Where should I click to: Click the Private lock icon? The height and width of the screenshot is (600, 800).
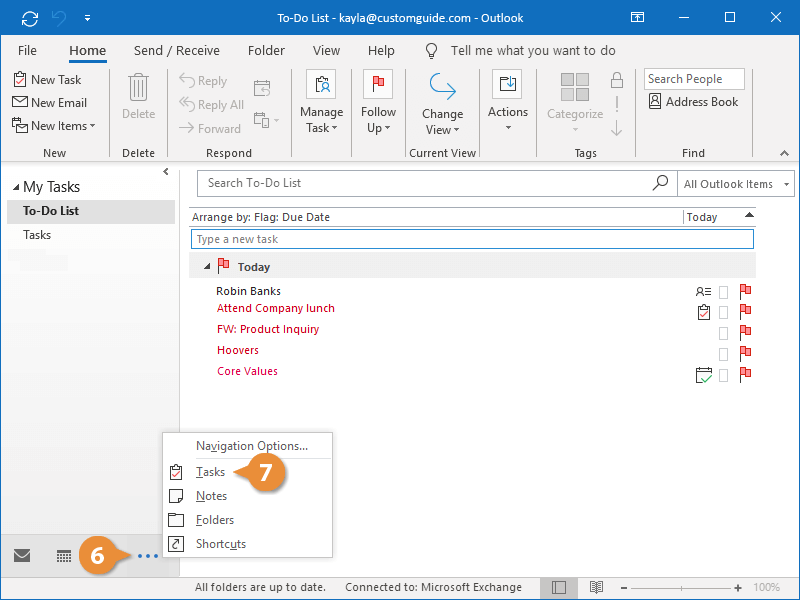point(617,80)
